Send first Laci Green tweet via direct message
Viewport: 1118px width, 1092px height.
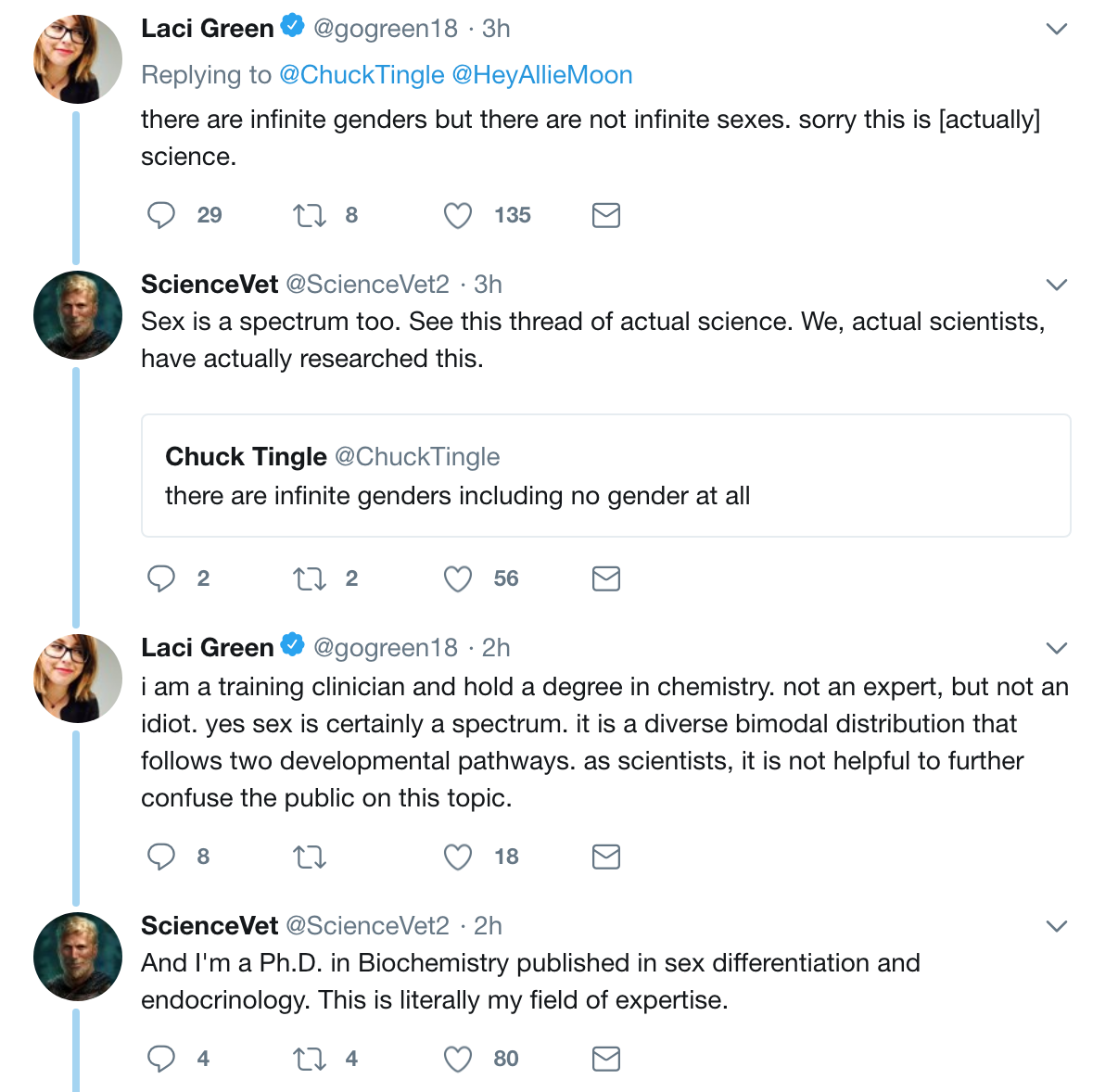(606, 215)
